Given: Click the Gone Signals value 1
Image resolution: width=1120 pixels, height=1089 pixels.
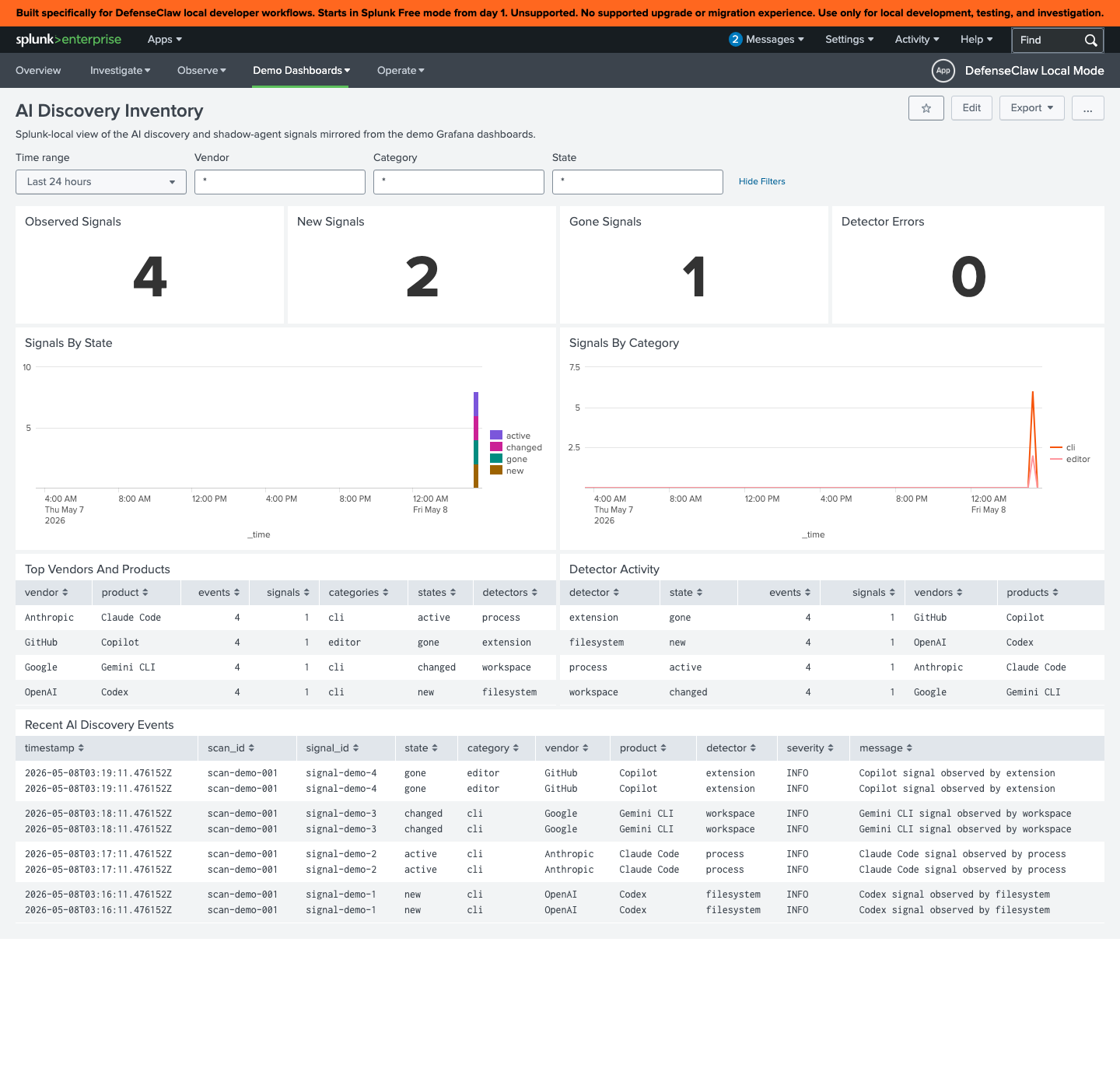Looking at the screenshot, I should click(694, 277).
